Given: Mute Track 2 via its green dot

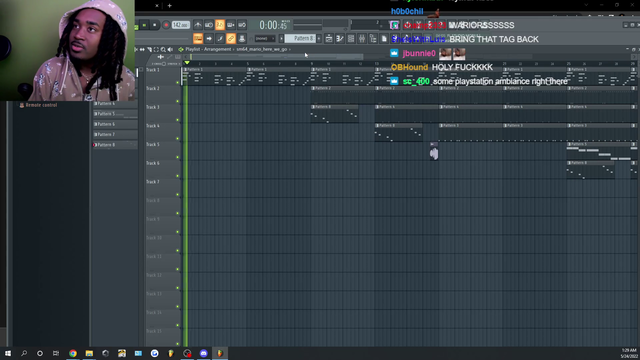Looking at the screenshot, I should pyautogui.click(x=178, y=101).
